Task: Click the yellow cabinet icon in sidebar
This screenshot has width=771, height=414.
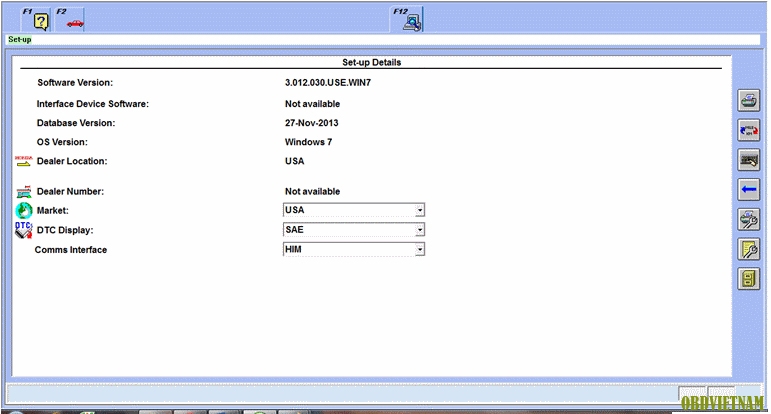Action: [748, 279]
